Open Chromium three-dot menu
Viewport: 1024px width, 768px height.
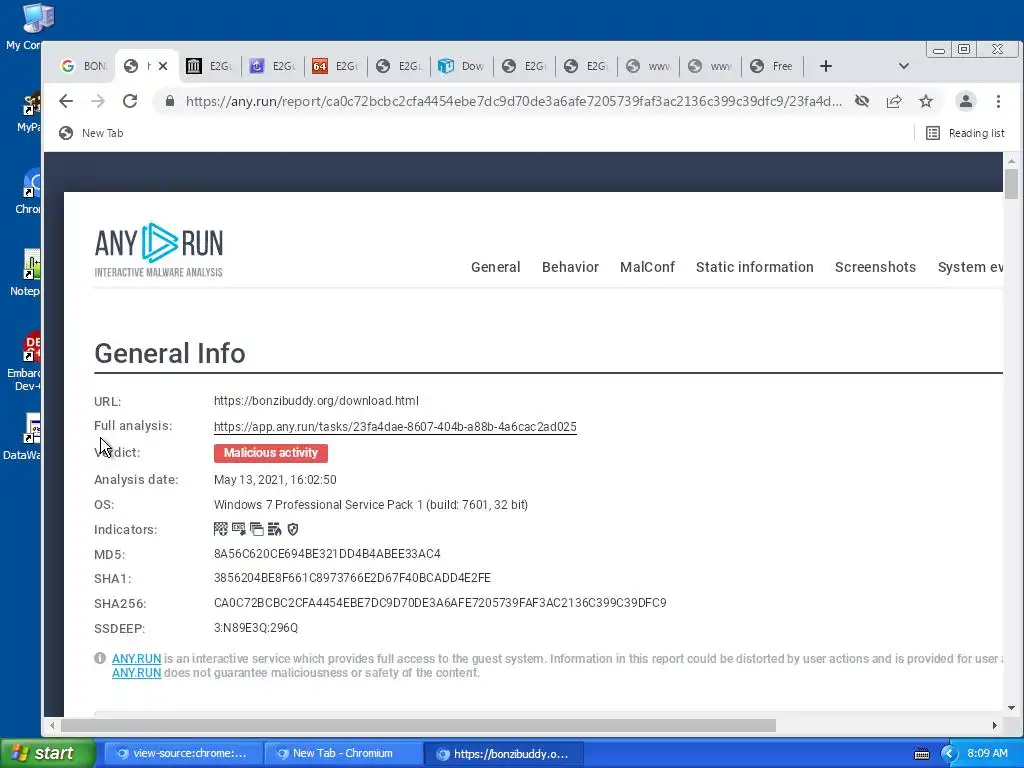(x=998, y=101)
